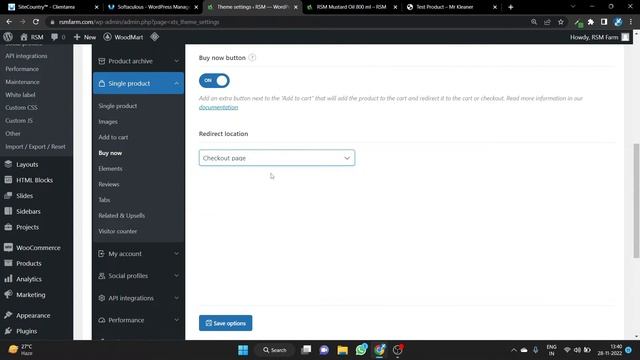The height and width of the screenshot is (360, 640).
Task: Open the Add to cart sub-item
Action: [113, 137]
